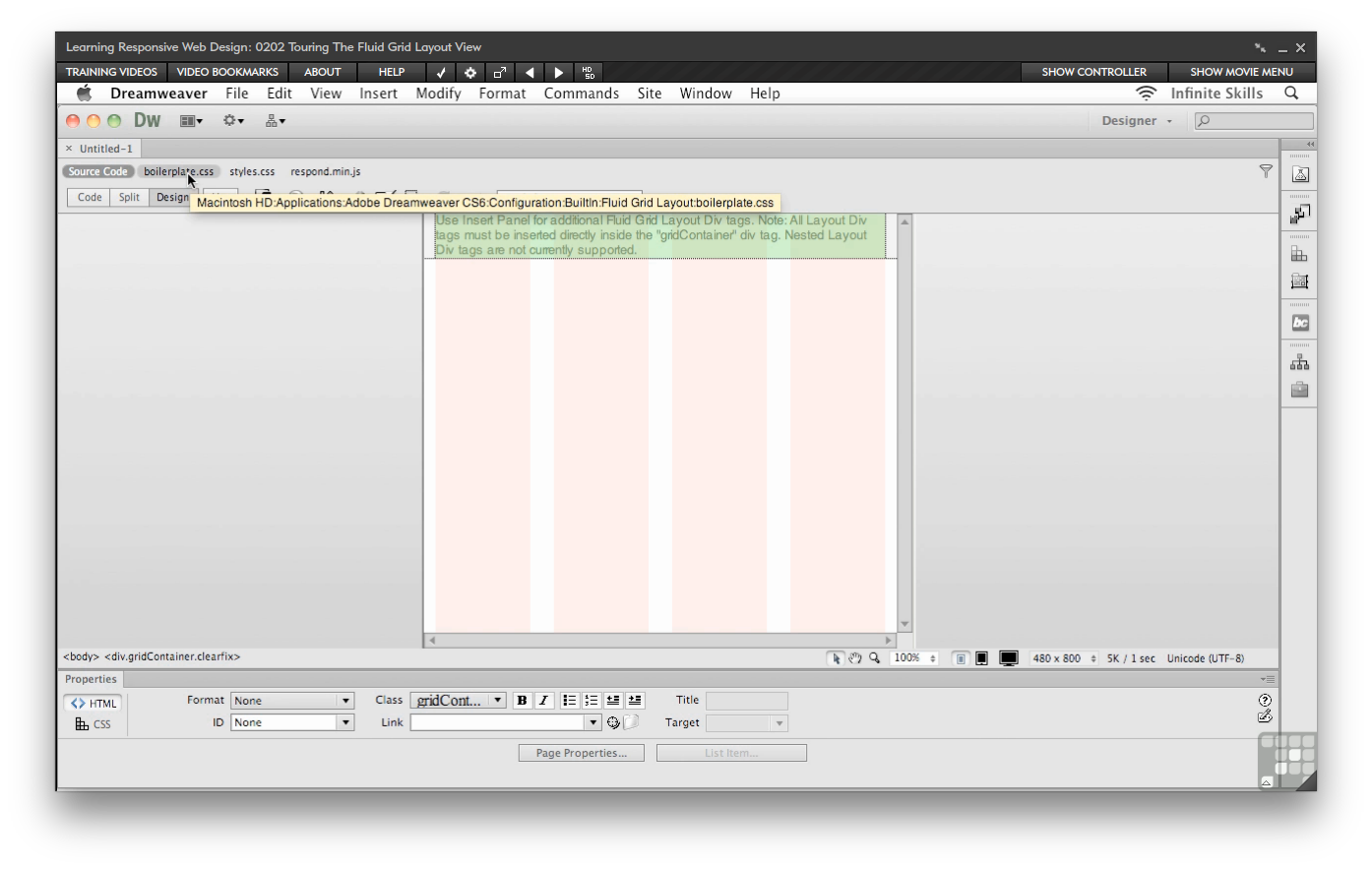Open the AP Elements panel icon
The width and height of the screenshot is (1372, 870).
point(1299,281)
